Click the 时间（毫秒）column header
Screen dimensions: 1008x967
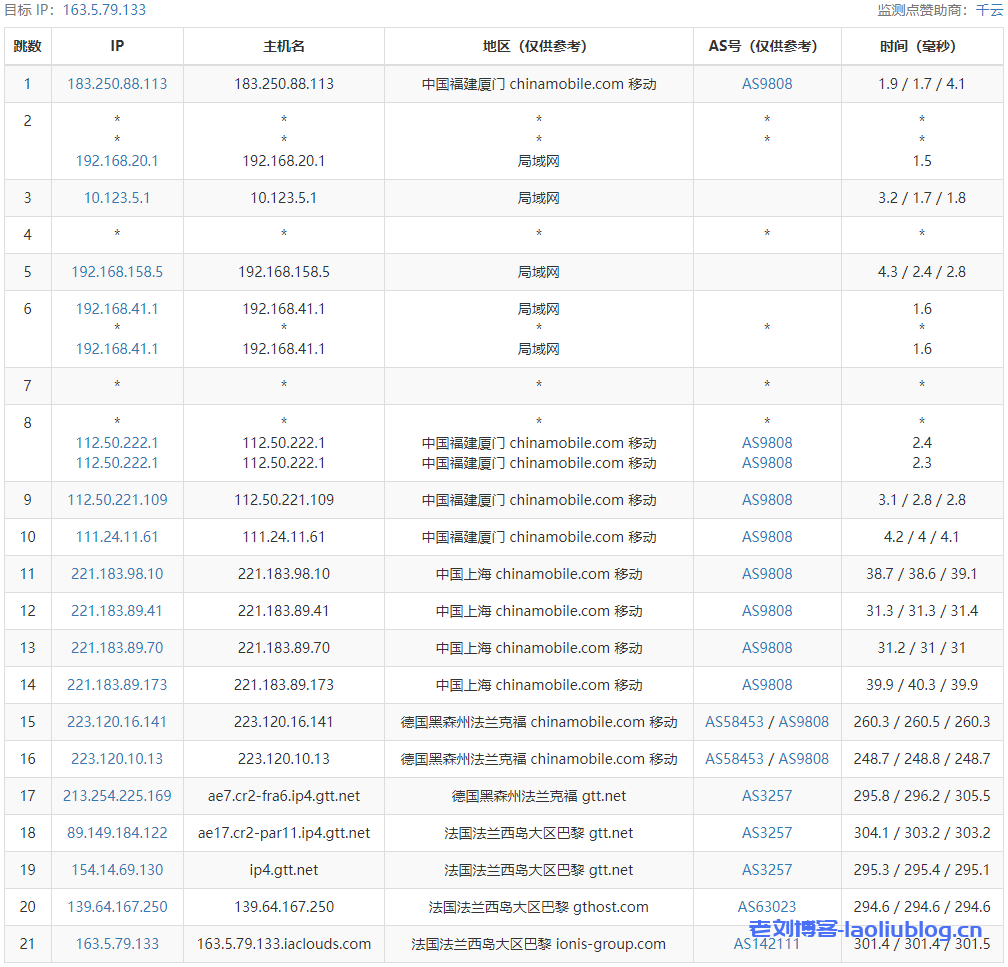(x=921, y=46)
